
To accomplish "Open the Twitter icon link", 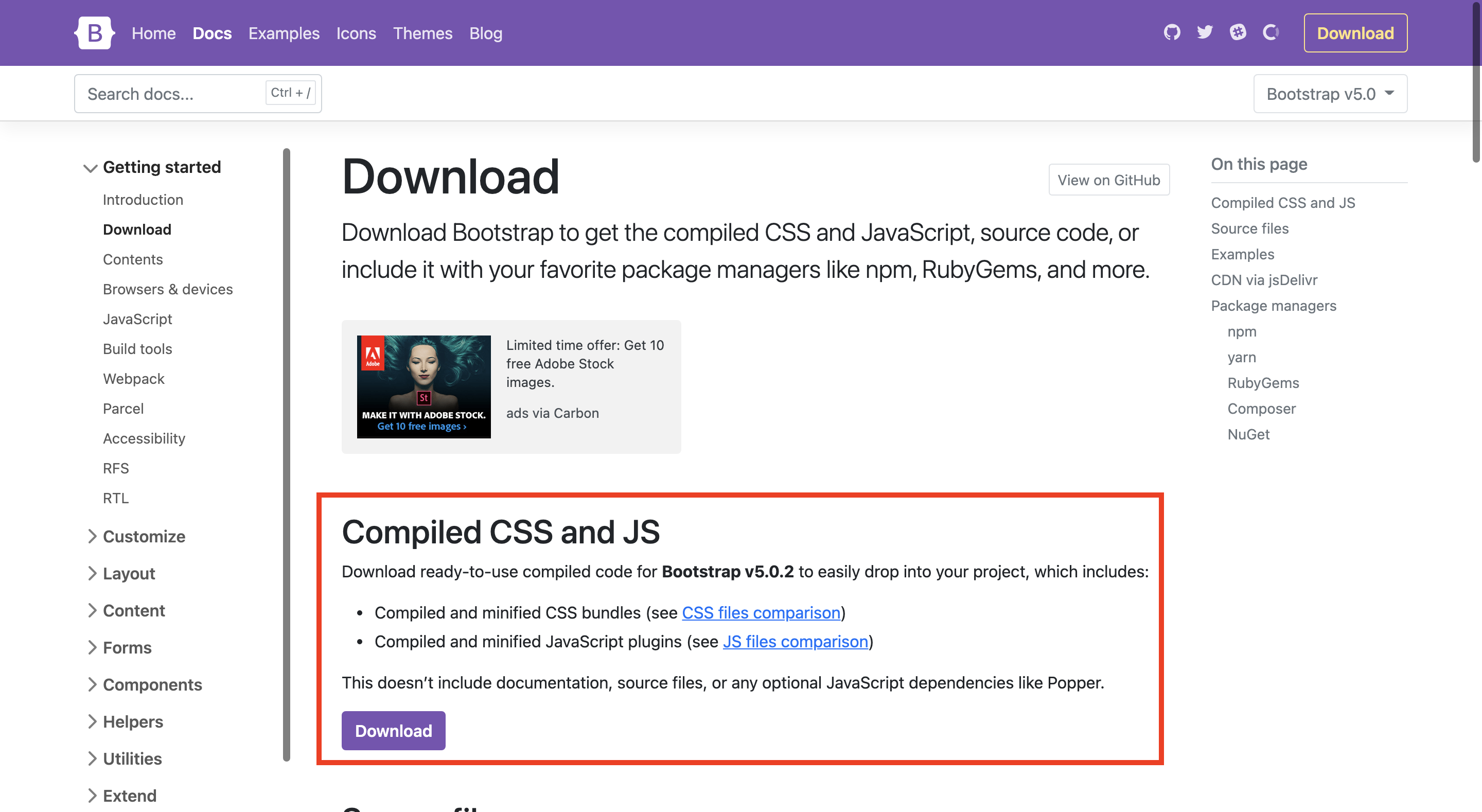I will pyautogui.click(x=1205, y=32).
